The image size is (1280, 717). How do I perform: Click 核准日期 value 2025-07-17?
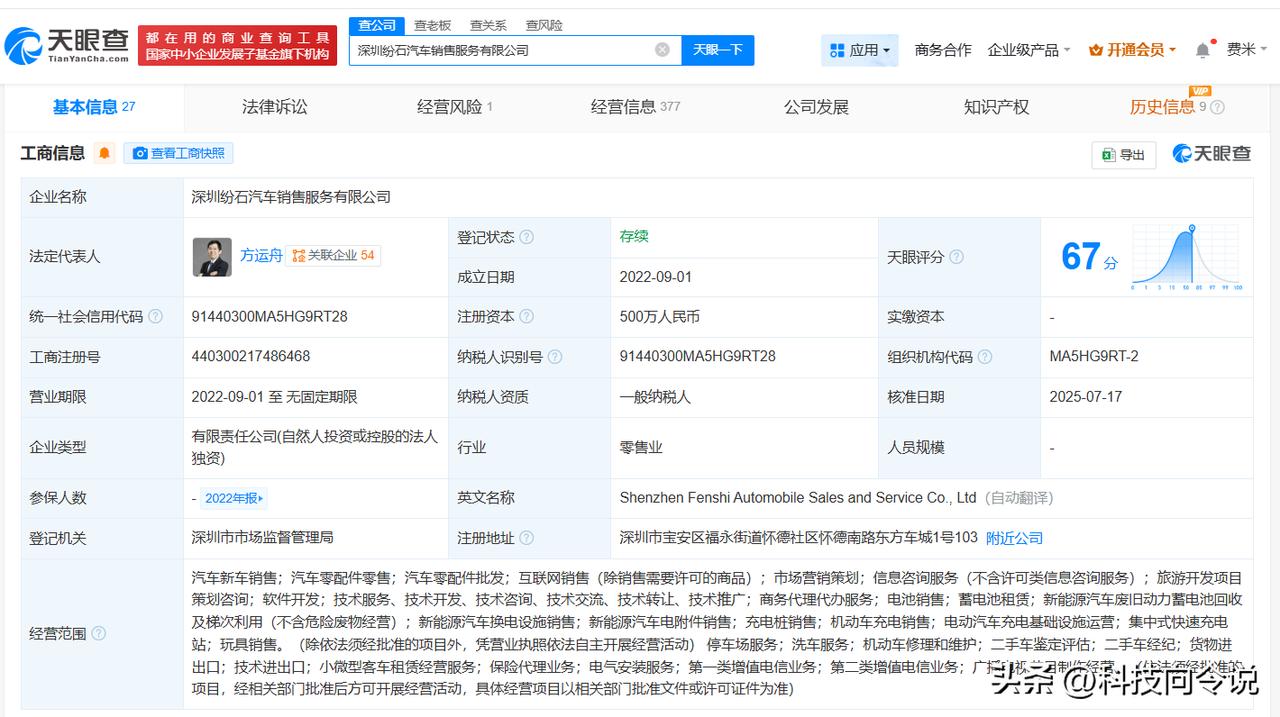1086,397
